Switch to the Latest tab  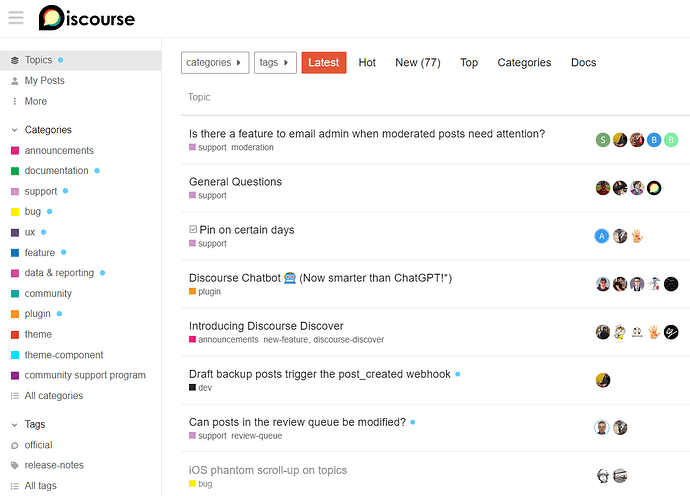coord(323,62)
